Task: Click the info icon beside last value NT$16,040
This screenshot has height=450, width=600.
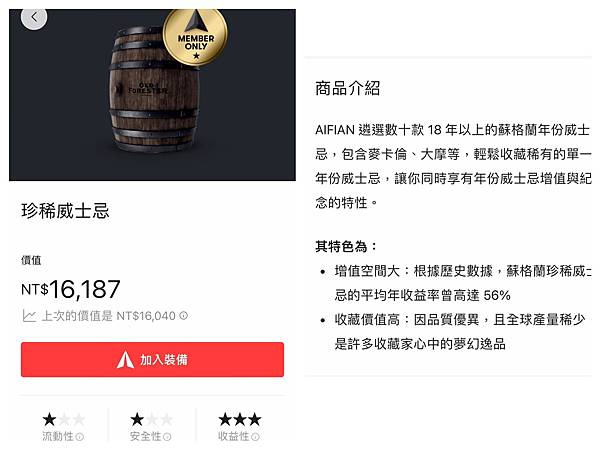Action: [x=184, y=316]
